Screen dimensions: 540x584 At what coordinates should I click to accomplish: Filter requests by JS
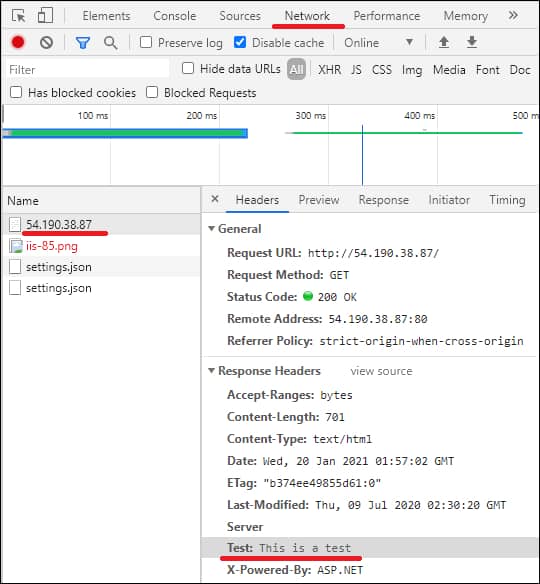click(x=356, y=70)
